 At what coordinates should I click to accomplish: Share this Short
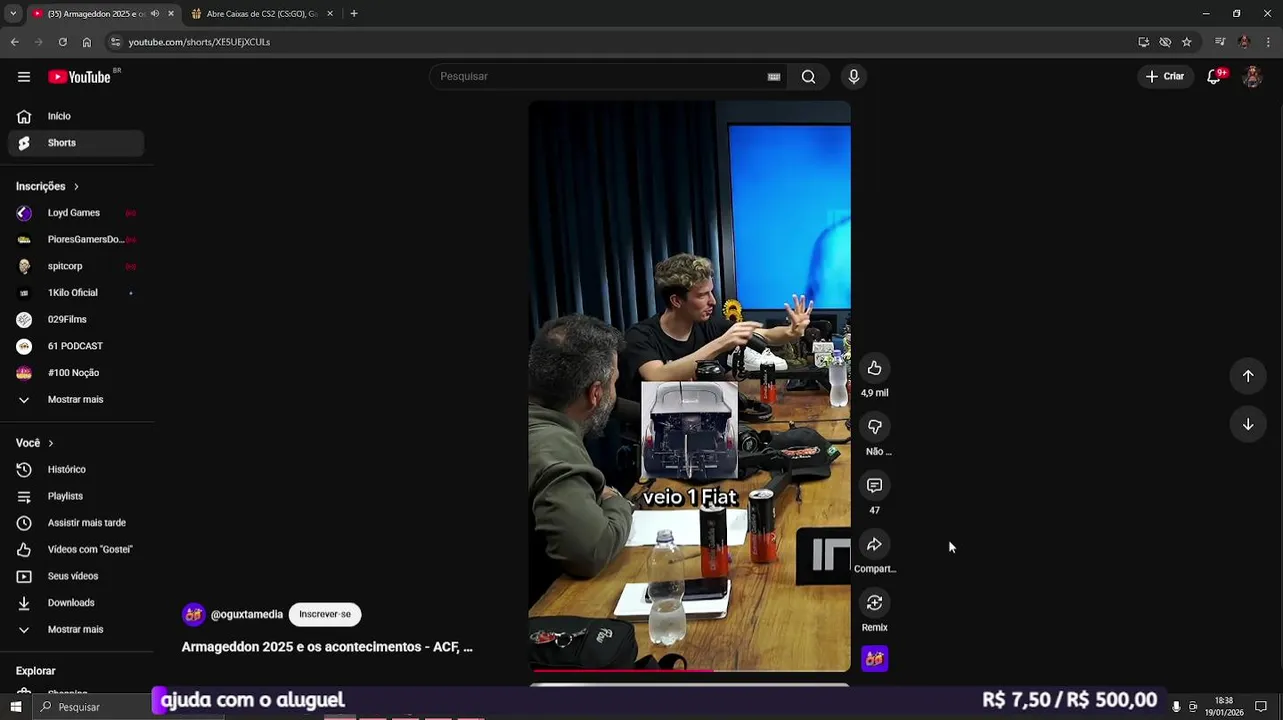tap(874, 544)
